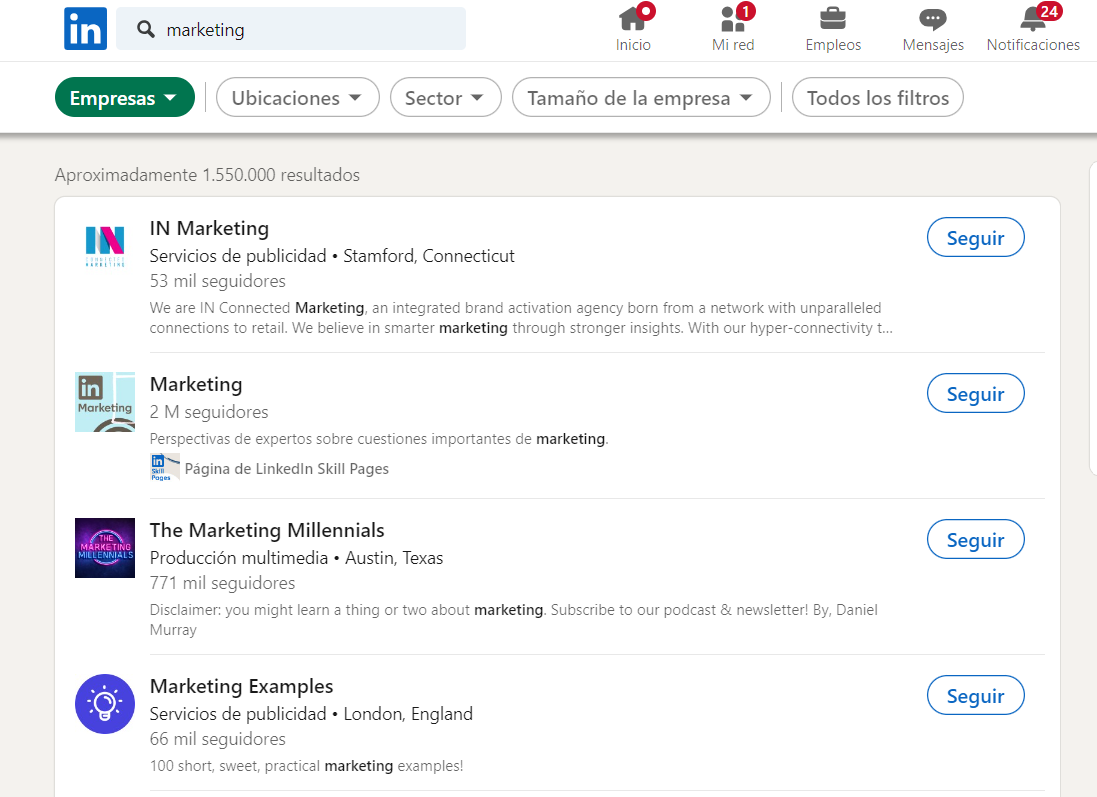Expand the Ubicaciones filter dropdown

297,97
